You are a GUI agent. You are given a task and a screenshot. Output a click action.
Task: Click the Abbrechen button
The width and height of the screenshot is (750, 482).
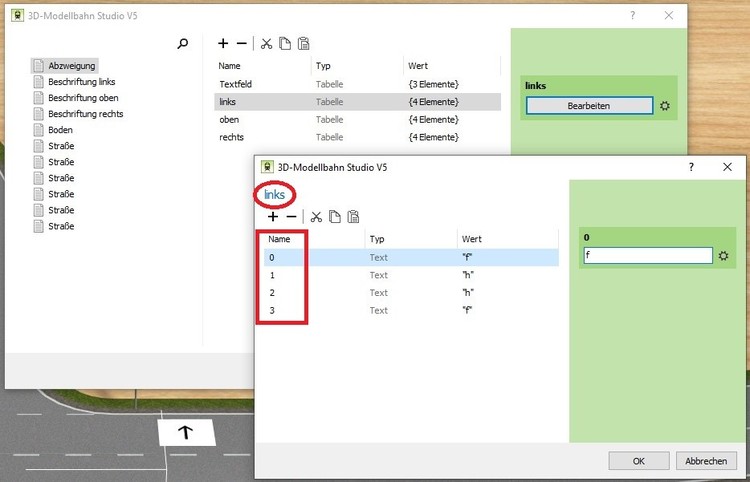706,461
